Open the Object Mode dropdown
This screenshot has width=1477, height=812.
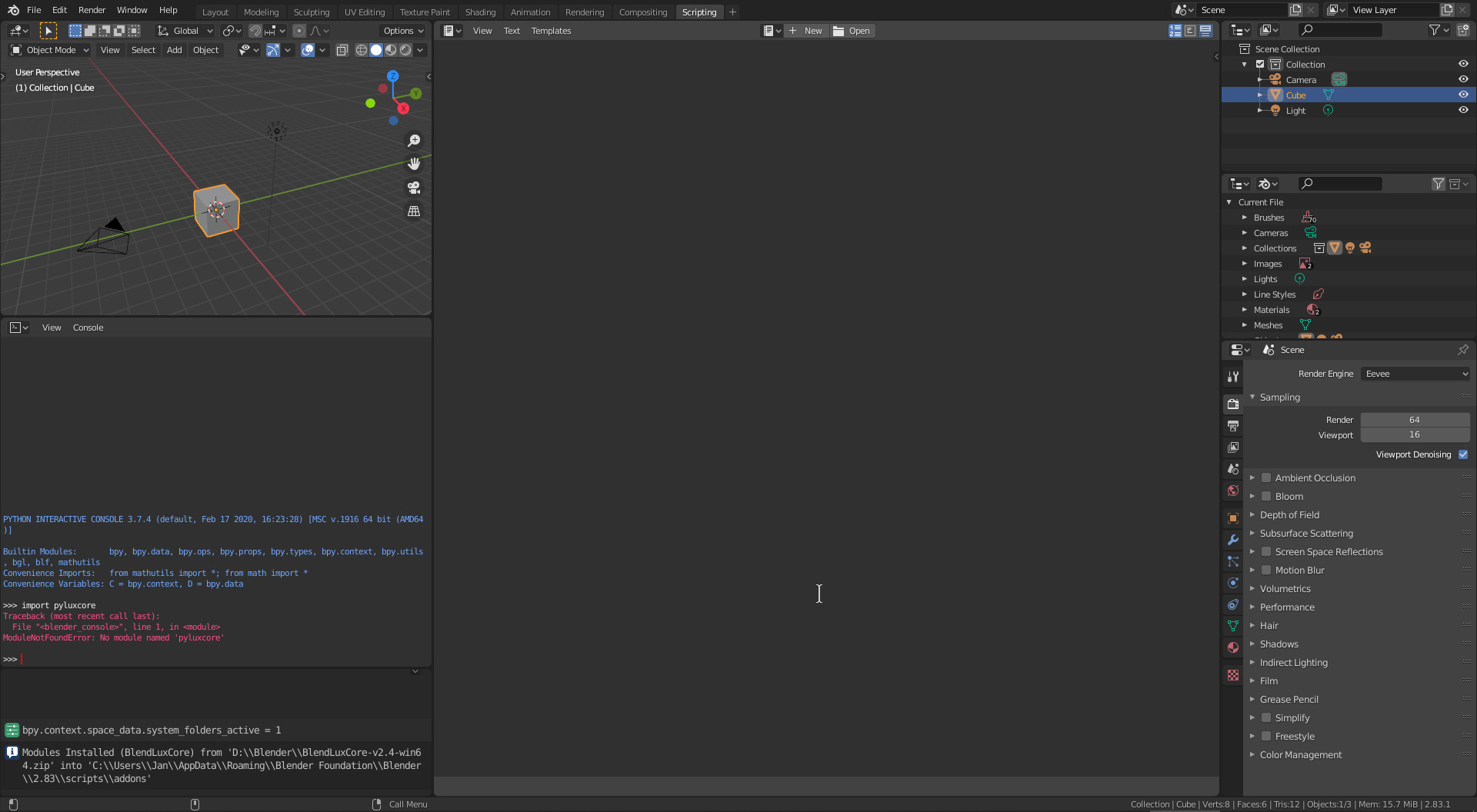(x=50, y=50)
